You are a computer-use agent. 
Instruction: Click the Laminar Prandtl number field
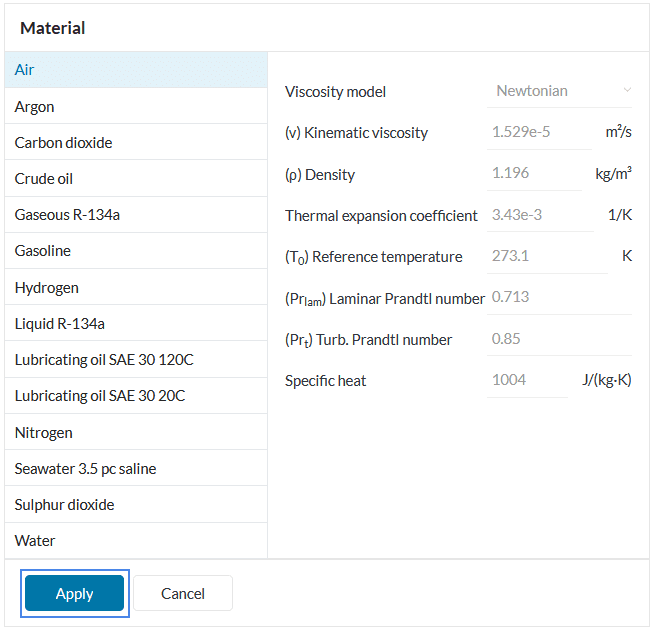click(559, 297)
